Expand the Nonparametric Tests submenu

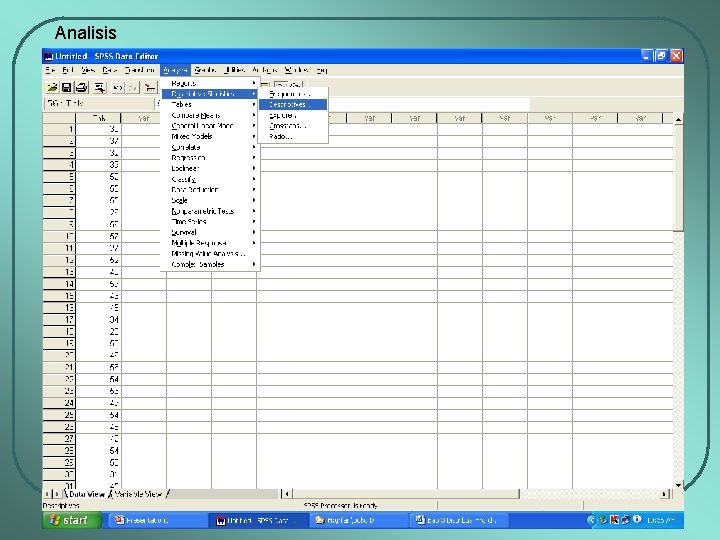(210, 211)
